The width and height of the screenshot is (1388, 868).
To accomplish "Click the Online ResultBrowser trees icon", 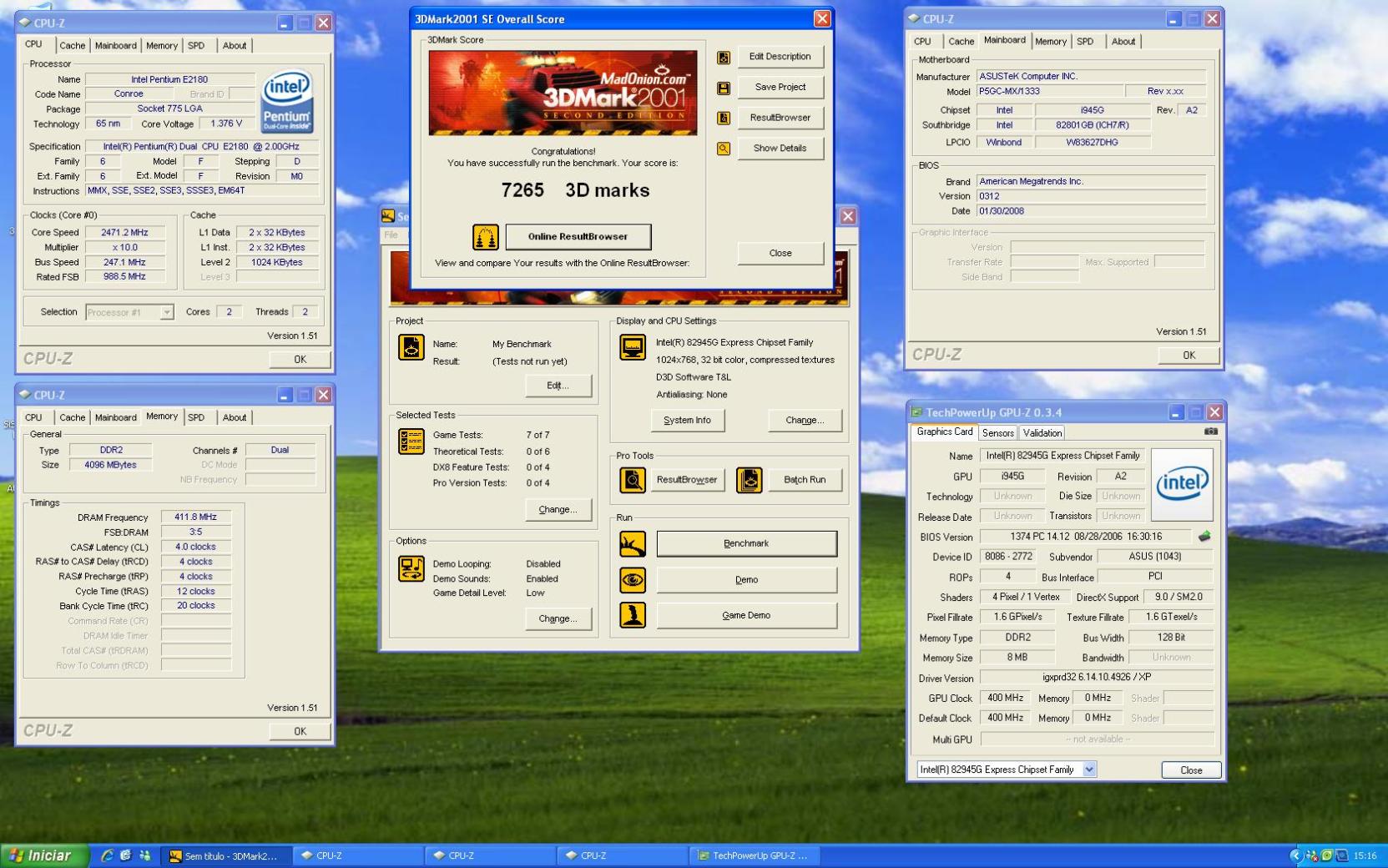I will click(x=486, y=237).
